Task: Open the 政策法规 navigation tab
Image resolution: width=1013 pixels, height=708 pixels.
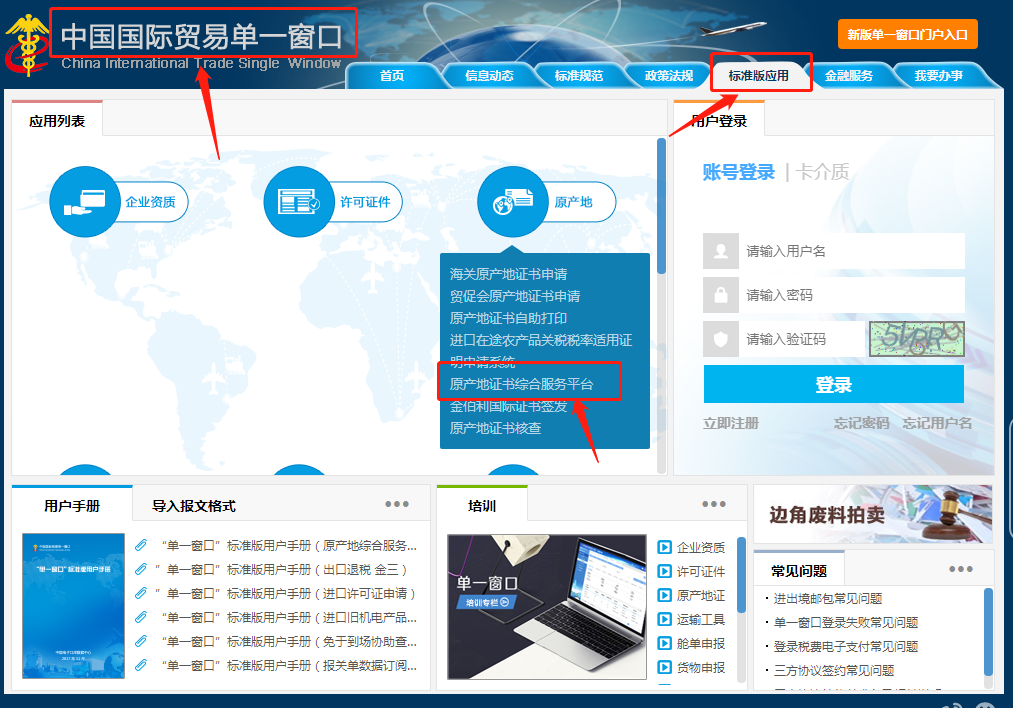Action: [669, 76]
